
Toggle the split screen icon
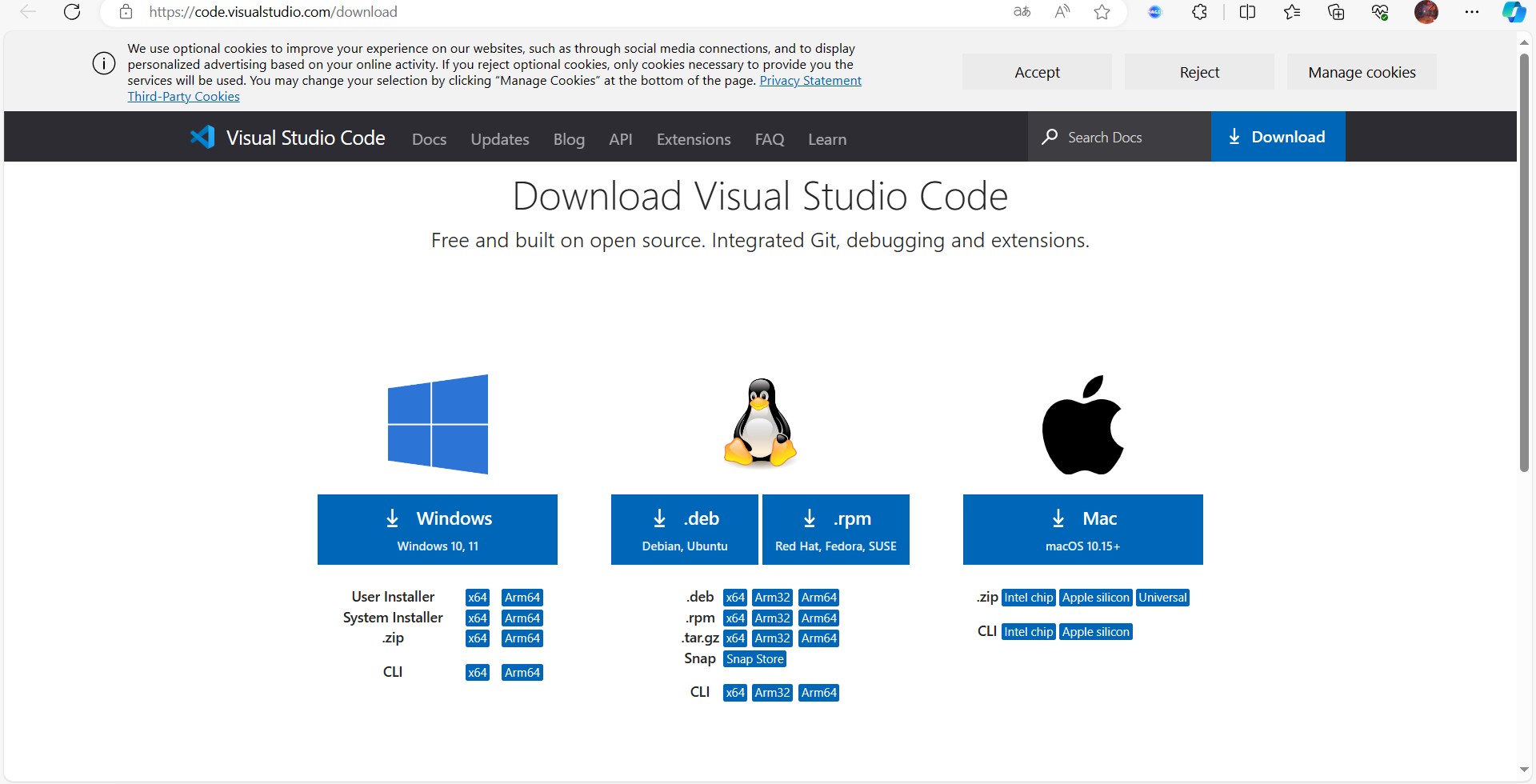pyautogui.click(x=1247, y=12)
